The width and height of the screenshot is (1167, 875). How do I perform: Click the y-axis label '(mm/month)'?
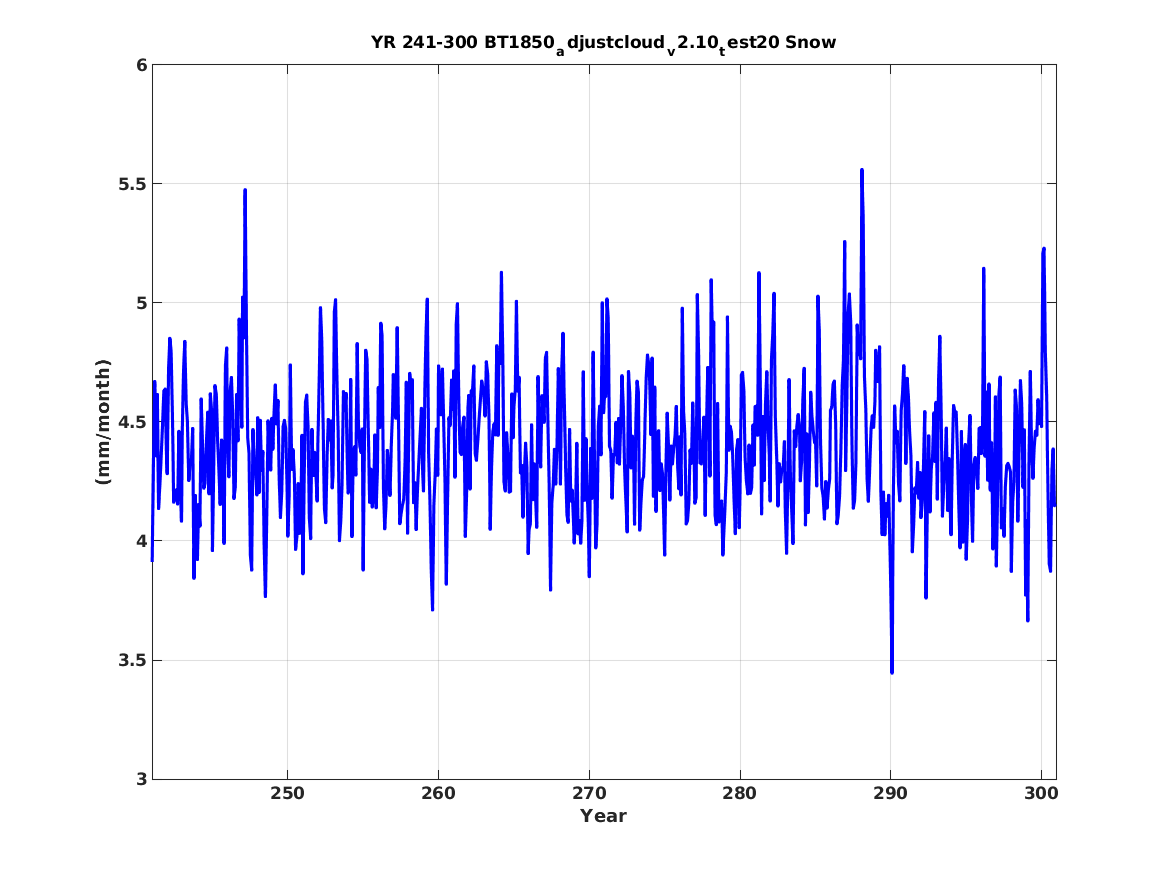click(103, 422)
